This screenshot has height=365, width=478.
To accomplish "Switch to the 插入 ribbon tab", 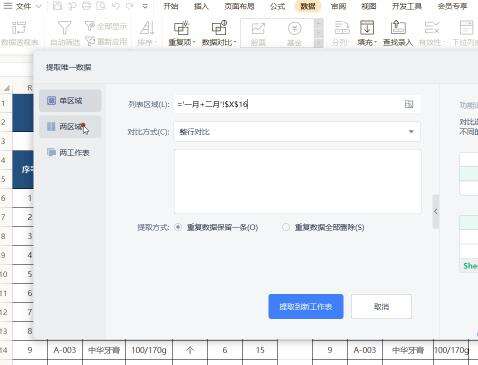I will (x=201, y=6).
